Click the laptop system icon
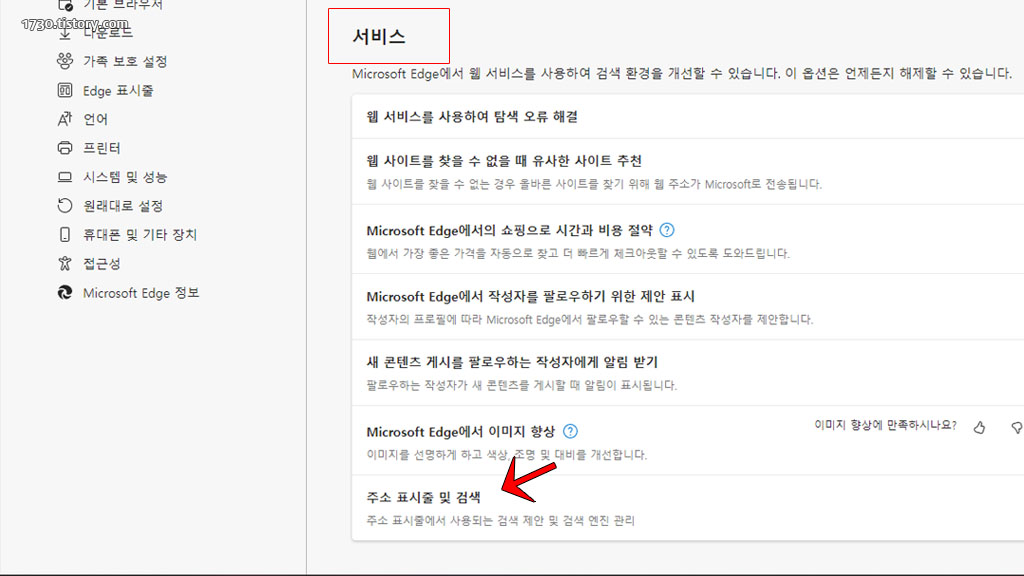 (x=65, y=177)
